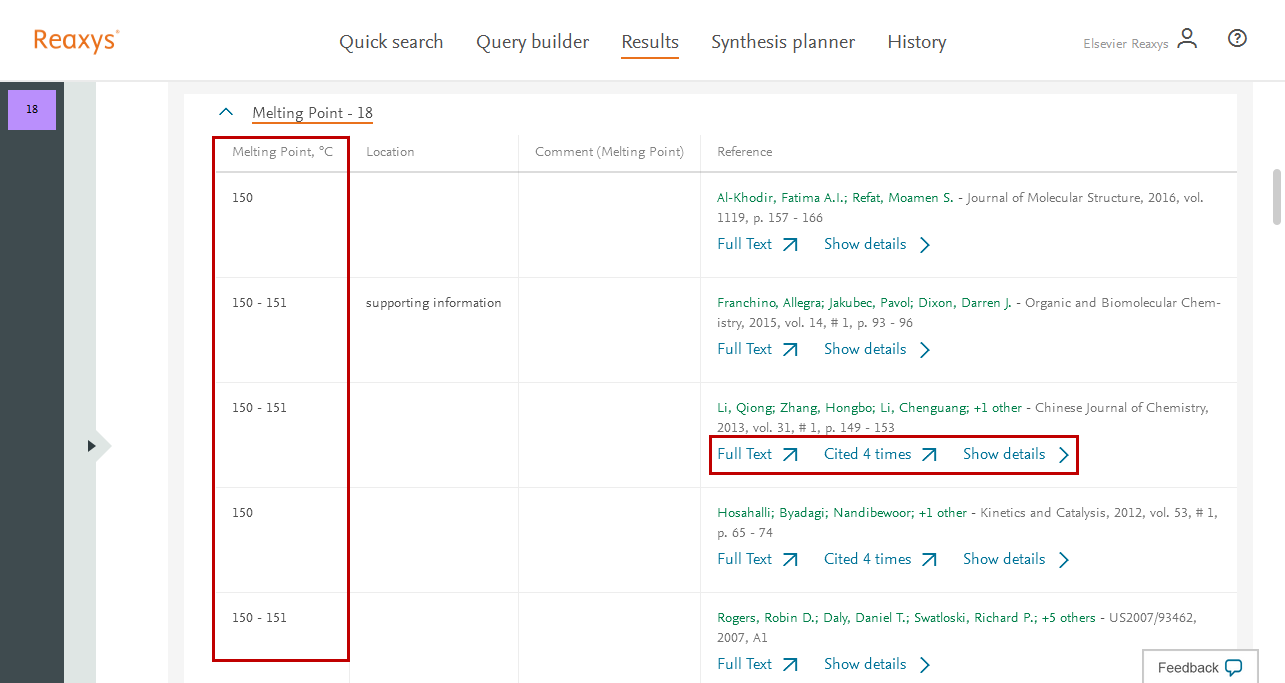Open the History tab

916,42
